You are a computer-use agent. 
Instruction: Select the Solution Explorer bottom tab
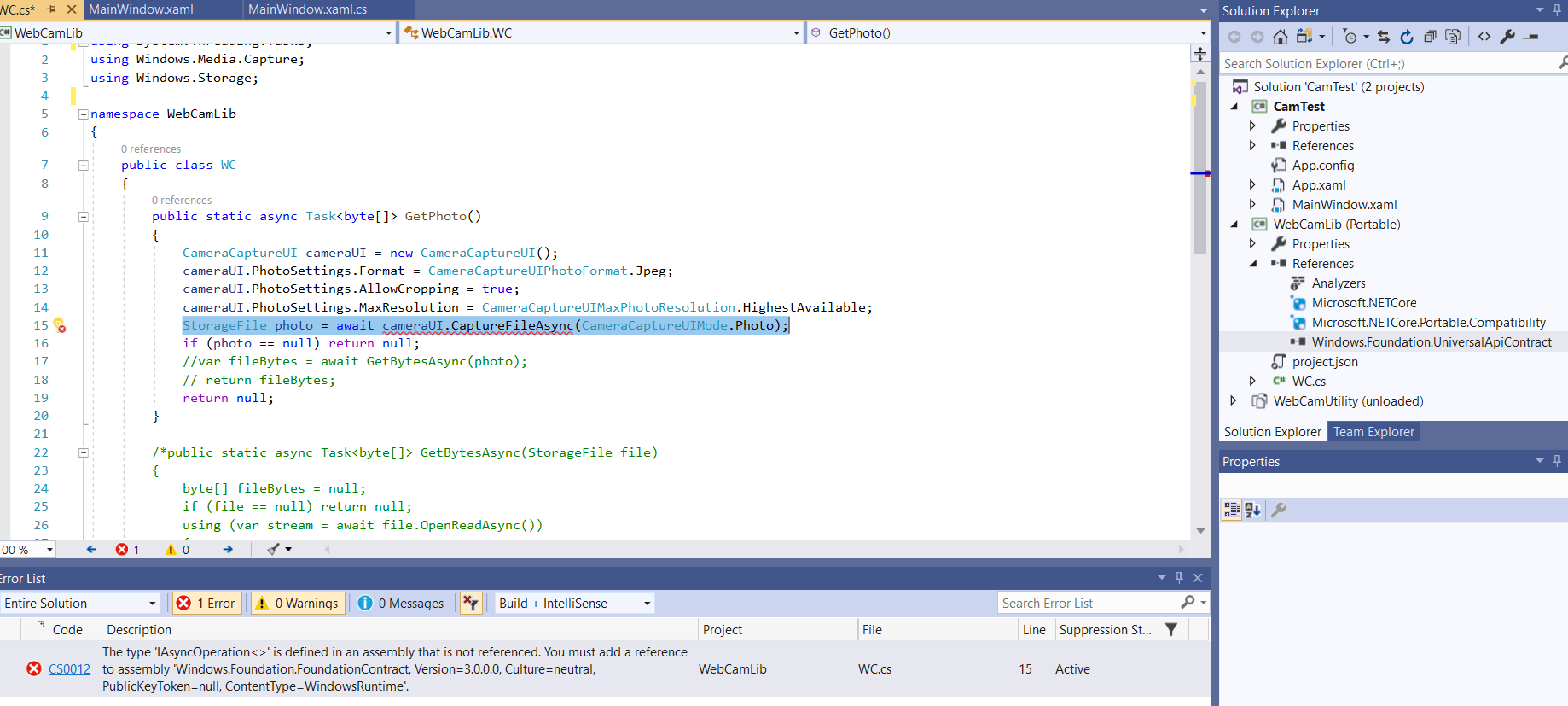click(1272, 432)
